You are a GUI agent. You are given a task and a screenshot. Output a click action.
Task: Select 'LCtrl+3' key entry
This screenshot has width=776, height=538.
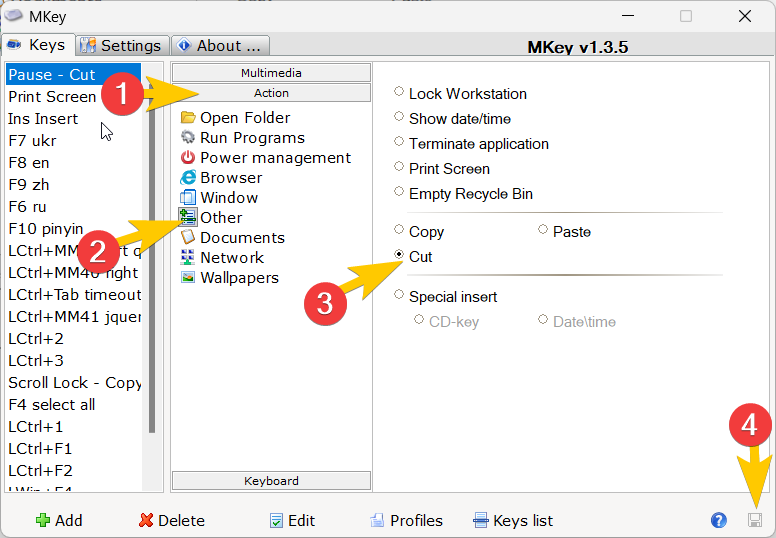[x=73, y=361]
